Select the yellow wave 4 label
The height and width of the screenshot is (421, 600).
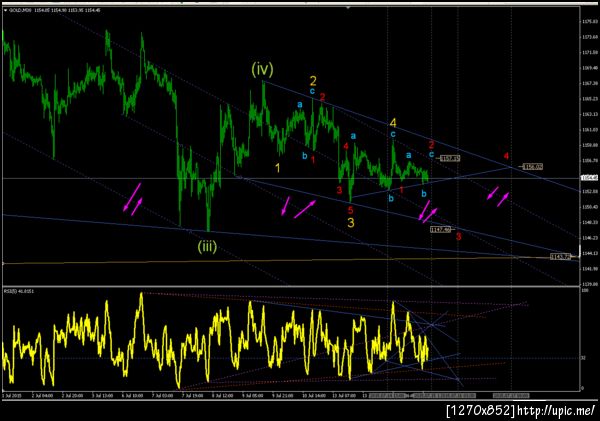[393, 123]
